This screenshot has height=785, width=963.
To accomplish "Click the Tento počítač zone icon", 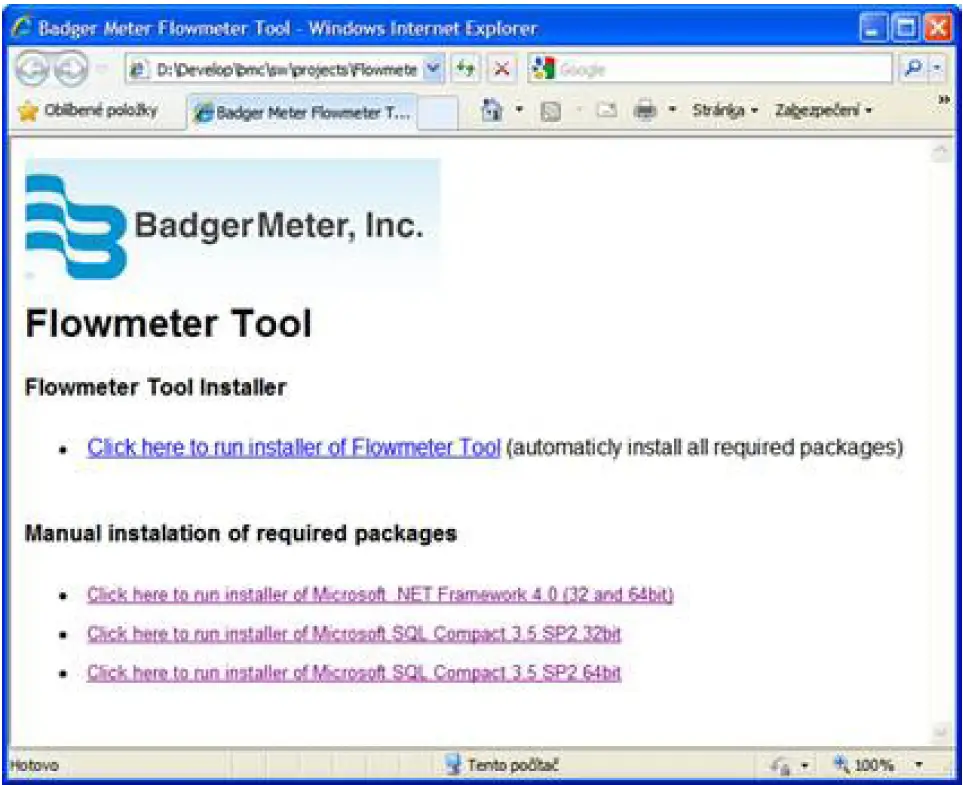I will coord(454,765).
